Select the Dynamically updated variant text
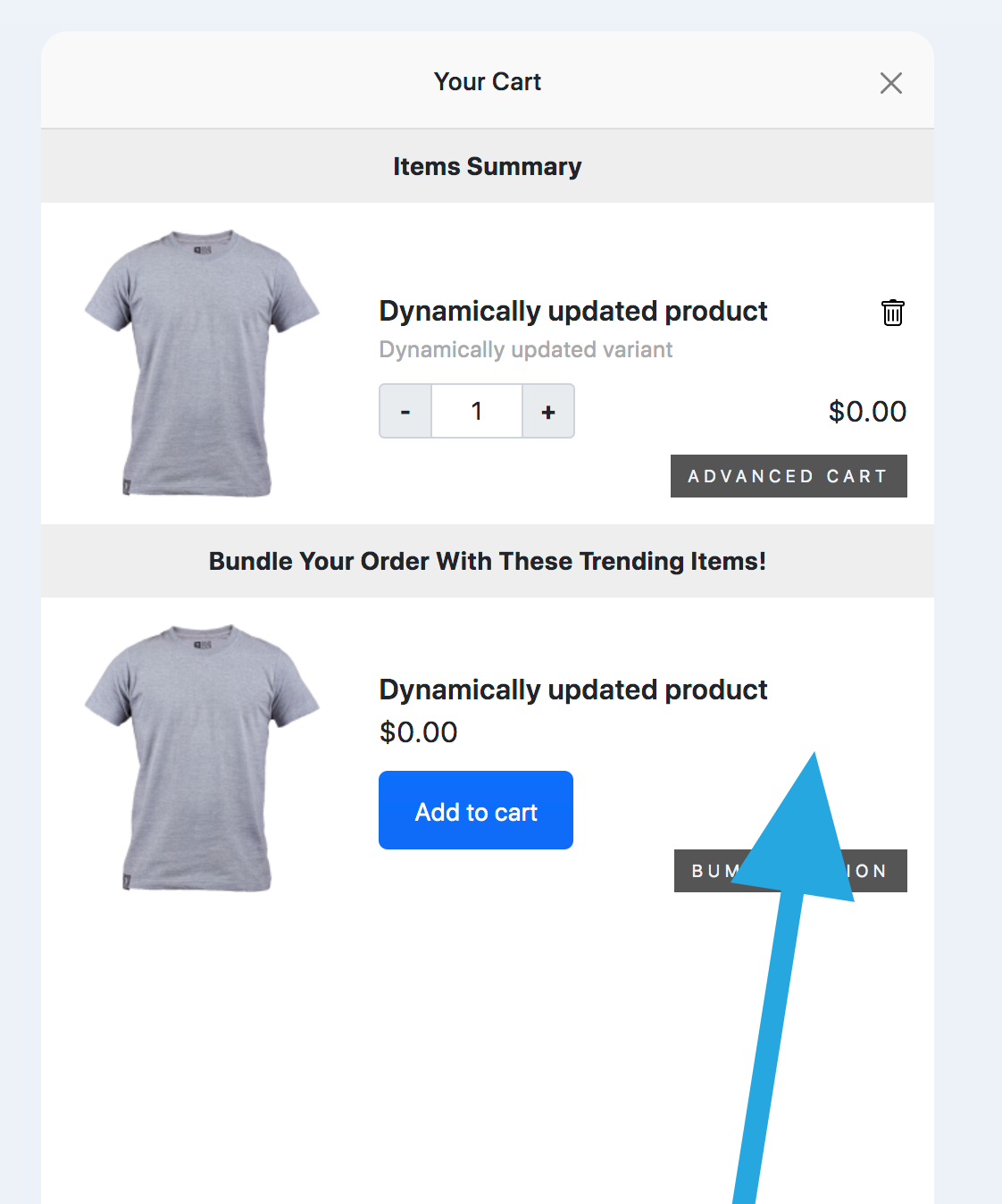The height and width of the screenshot is (1204, 1002). tap(525, 349)
